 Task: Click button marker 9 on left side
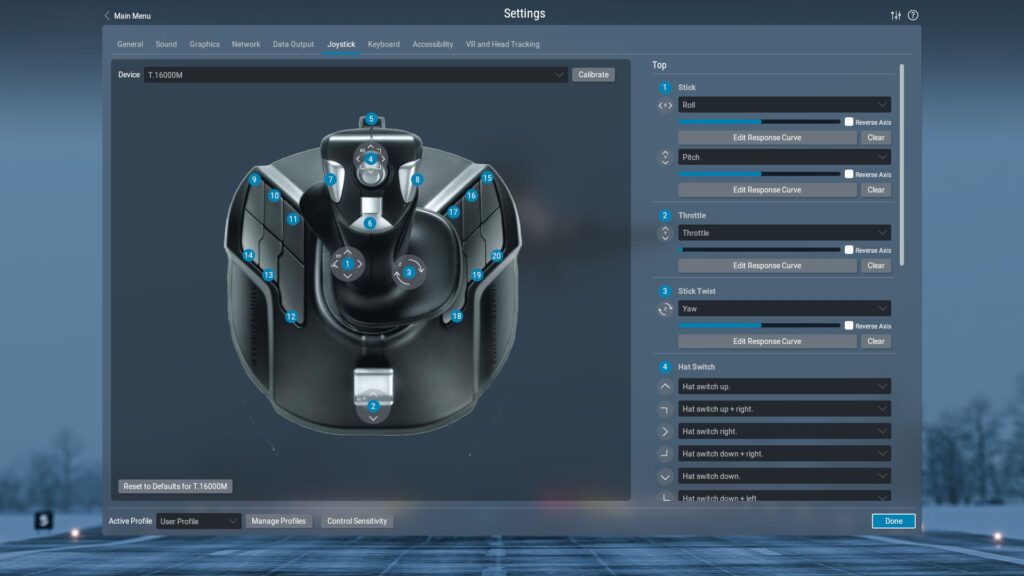[x=255, y=180]
